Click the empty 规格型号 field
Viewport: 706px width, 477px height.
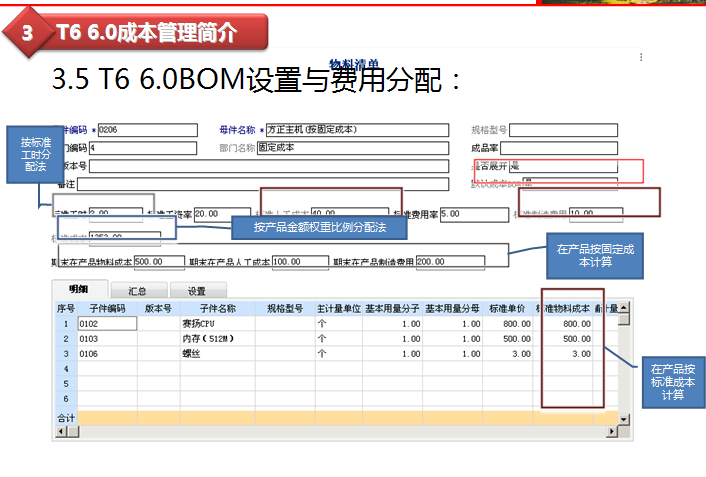click(563, 130)
